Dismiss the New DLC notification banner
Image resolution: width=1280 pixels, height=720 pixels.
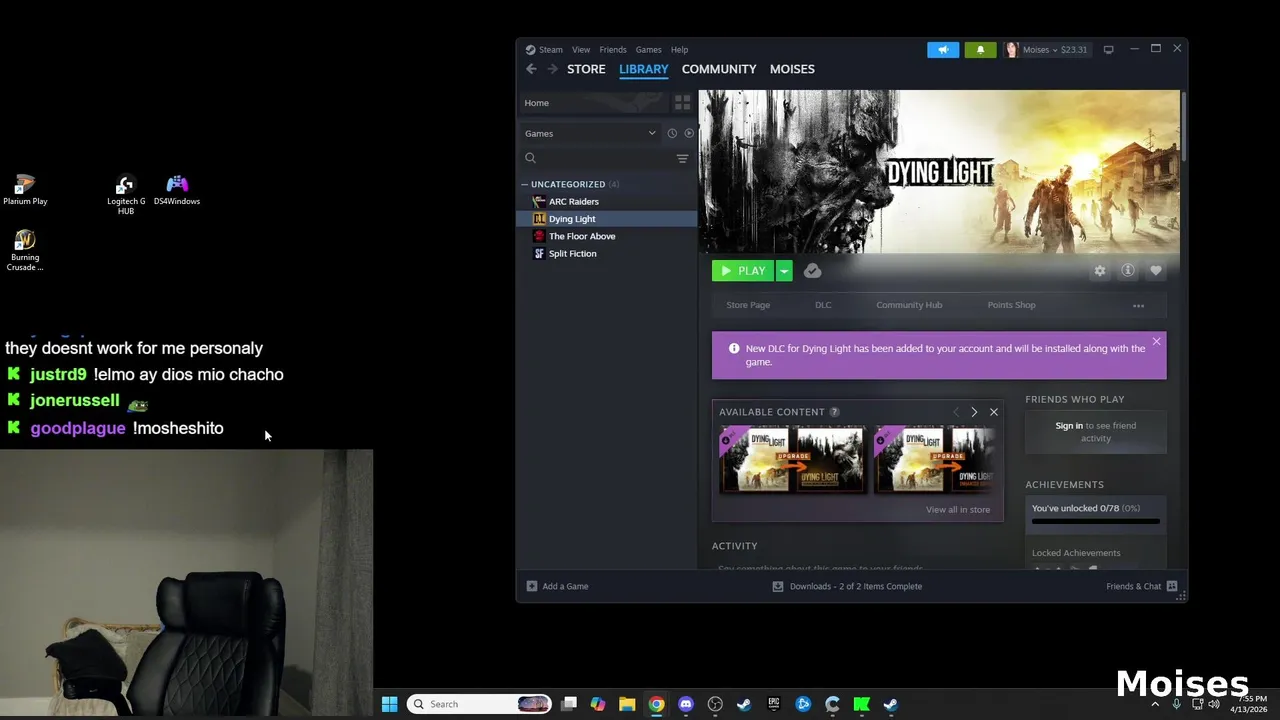pos(1156,342)
